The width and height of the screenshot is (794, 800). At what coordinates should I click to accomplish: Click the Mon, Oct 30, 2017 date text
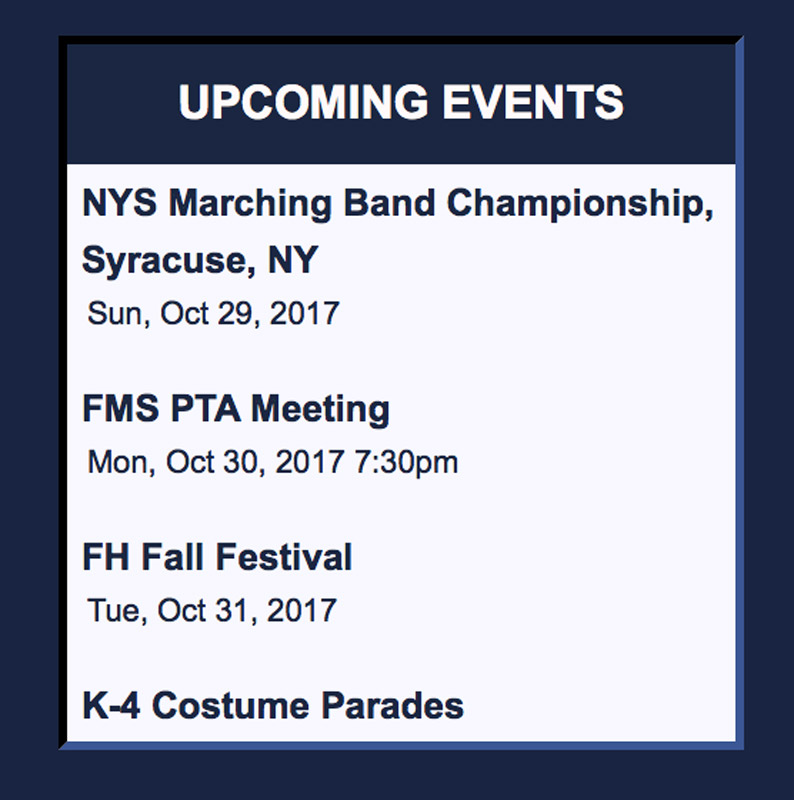pos(216,462)
